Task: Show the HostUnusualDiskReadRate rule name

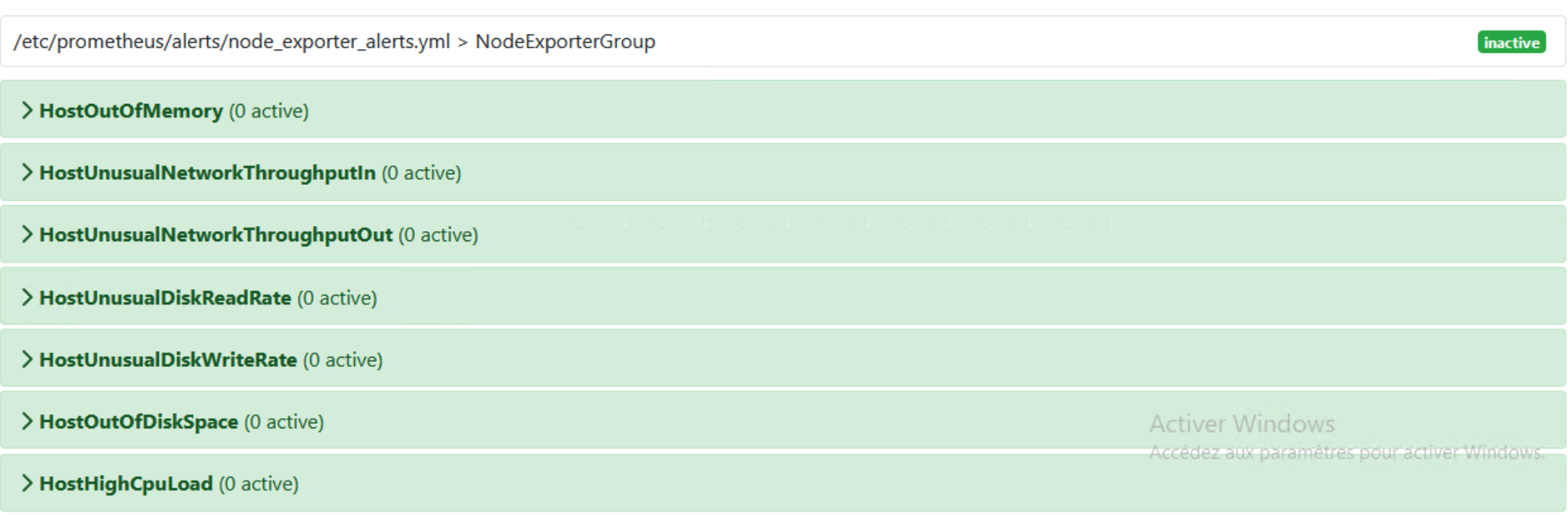Action: (x=165, y=298)
